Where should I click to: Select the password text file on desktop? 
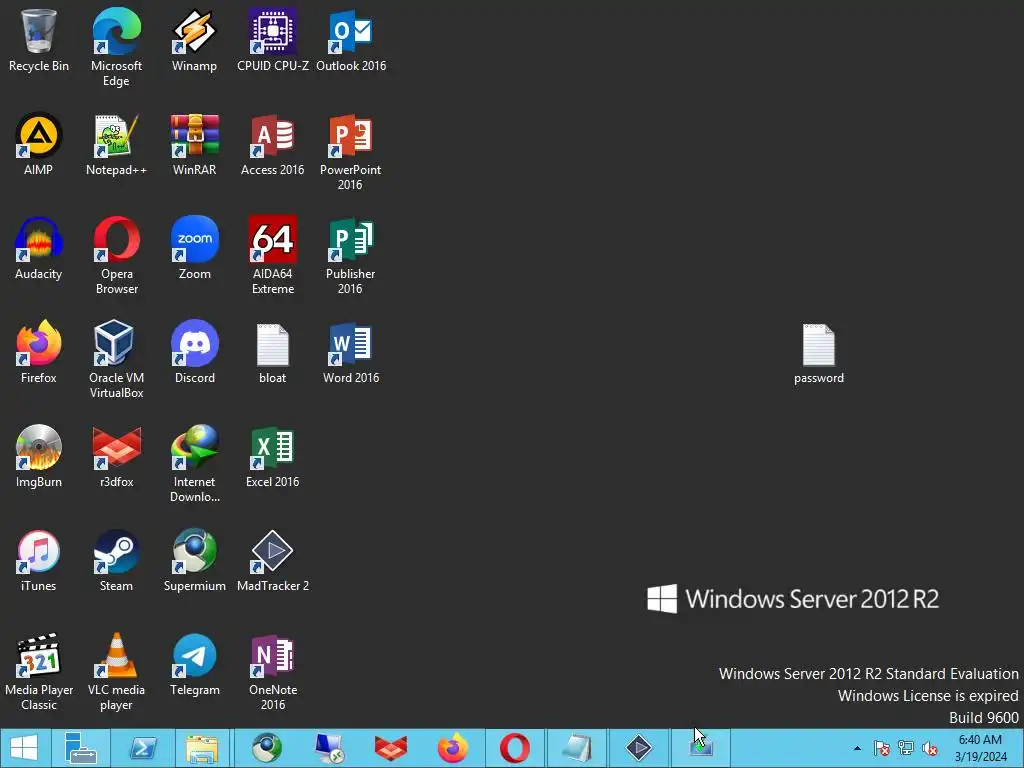pyautogui.click(x=819, y=353)
